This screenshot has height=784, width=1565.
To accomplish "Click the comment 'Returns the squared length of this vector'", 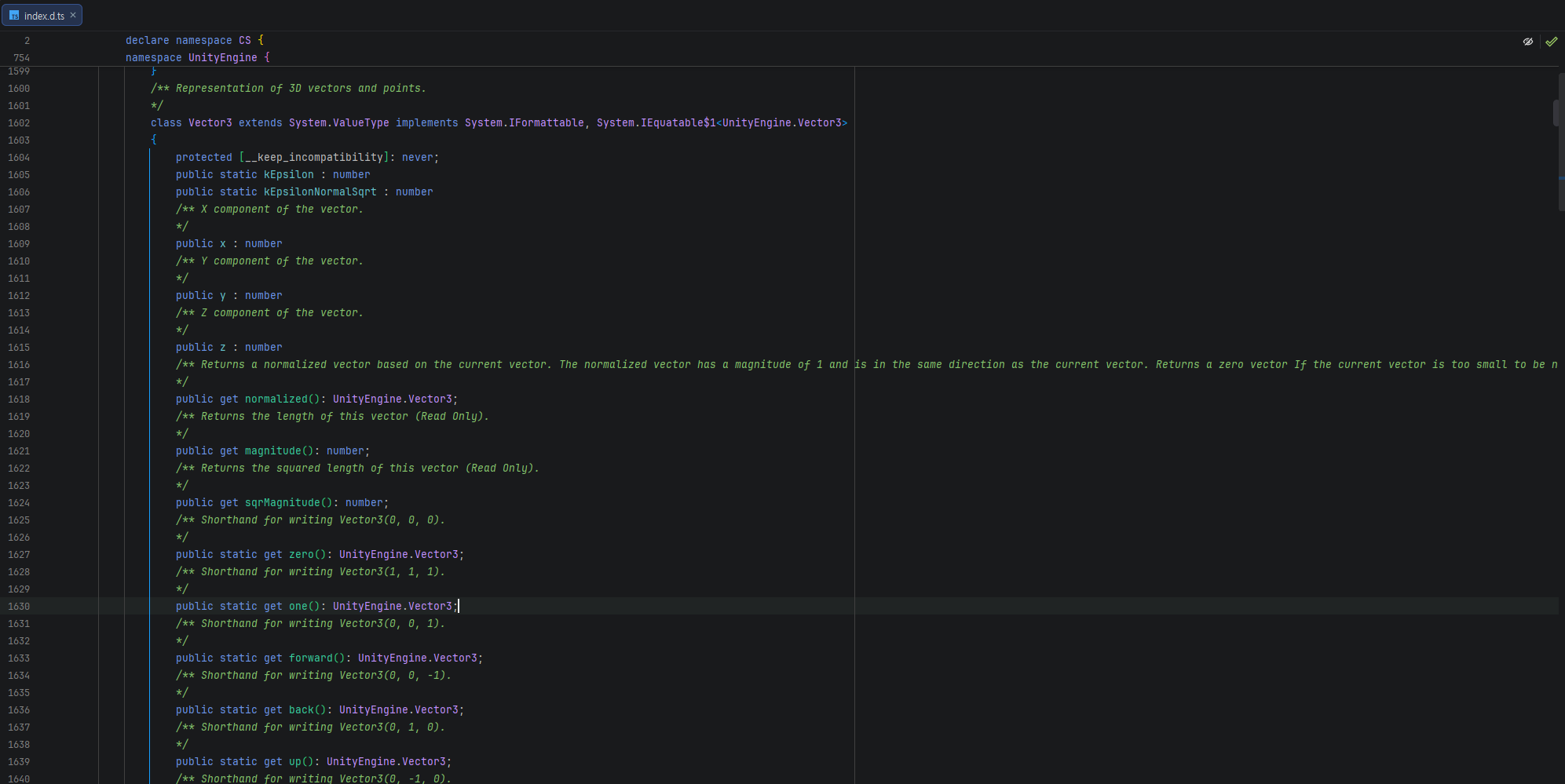I will (330, 469).
